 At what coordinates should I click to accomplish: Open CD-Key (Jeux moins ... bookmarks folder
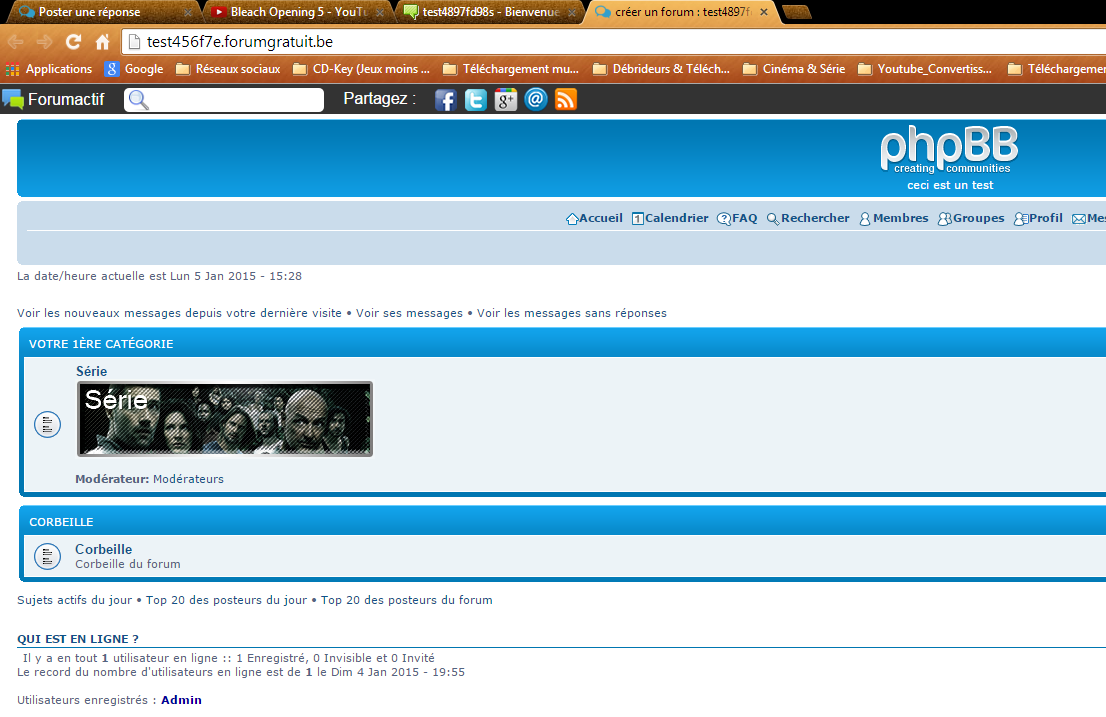pos(361,69)
